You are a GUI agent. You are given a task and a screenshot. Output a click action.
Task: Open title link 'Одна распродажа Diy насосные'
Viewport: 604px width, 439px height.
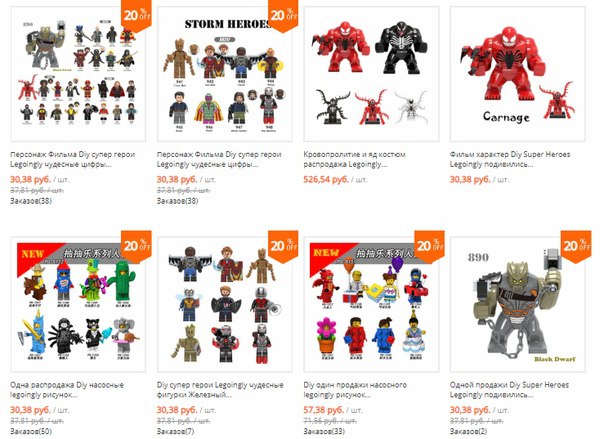[67, 385]
